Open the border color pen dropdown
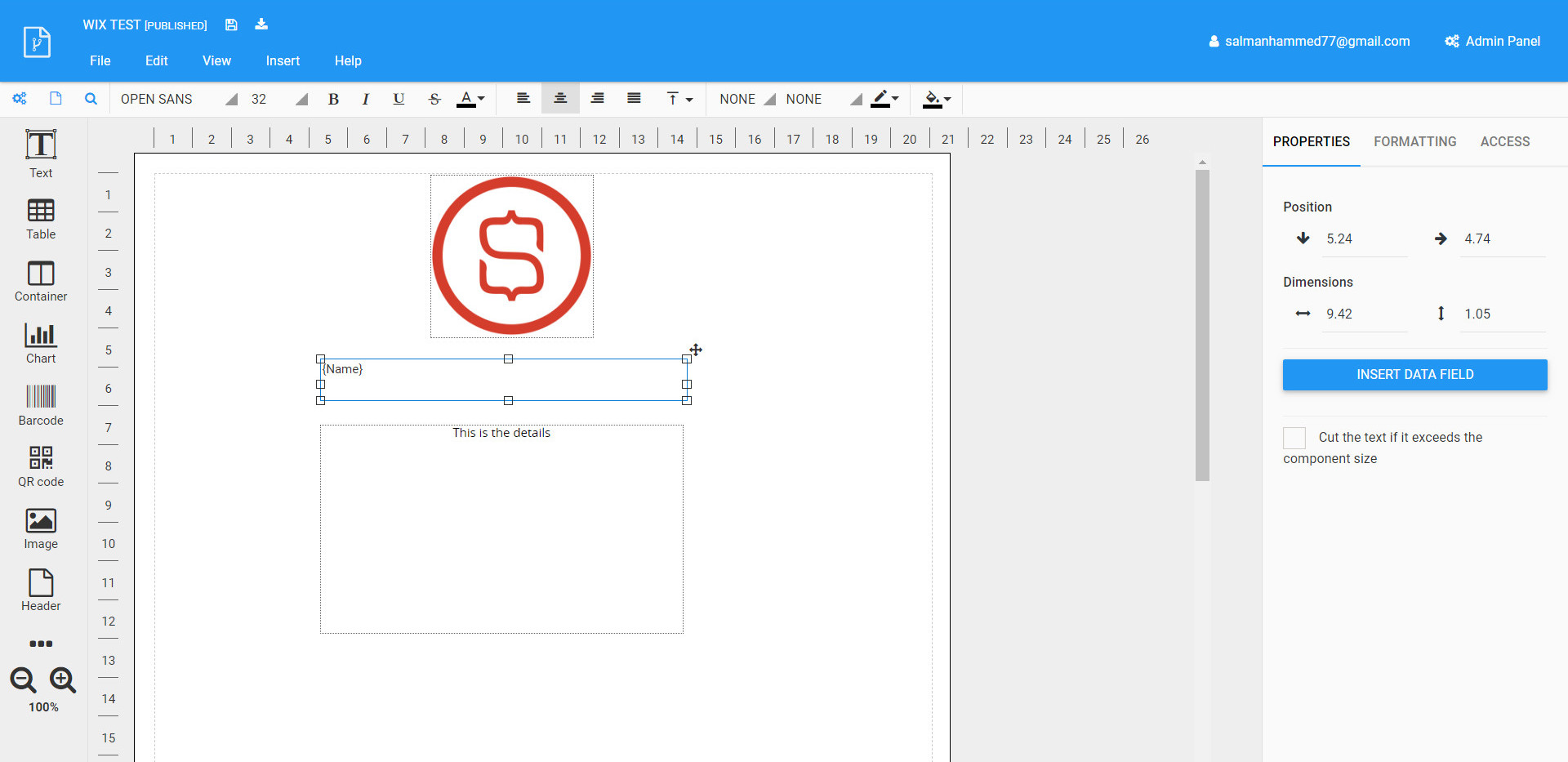Screen dimensions: 1568x762 point(885,99)
